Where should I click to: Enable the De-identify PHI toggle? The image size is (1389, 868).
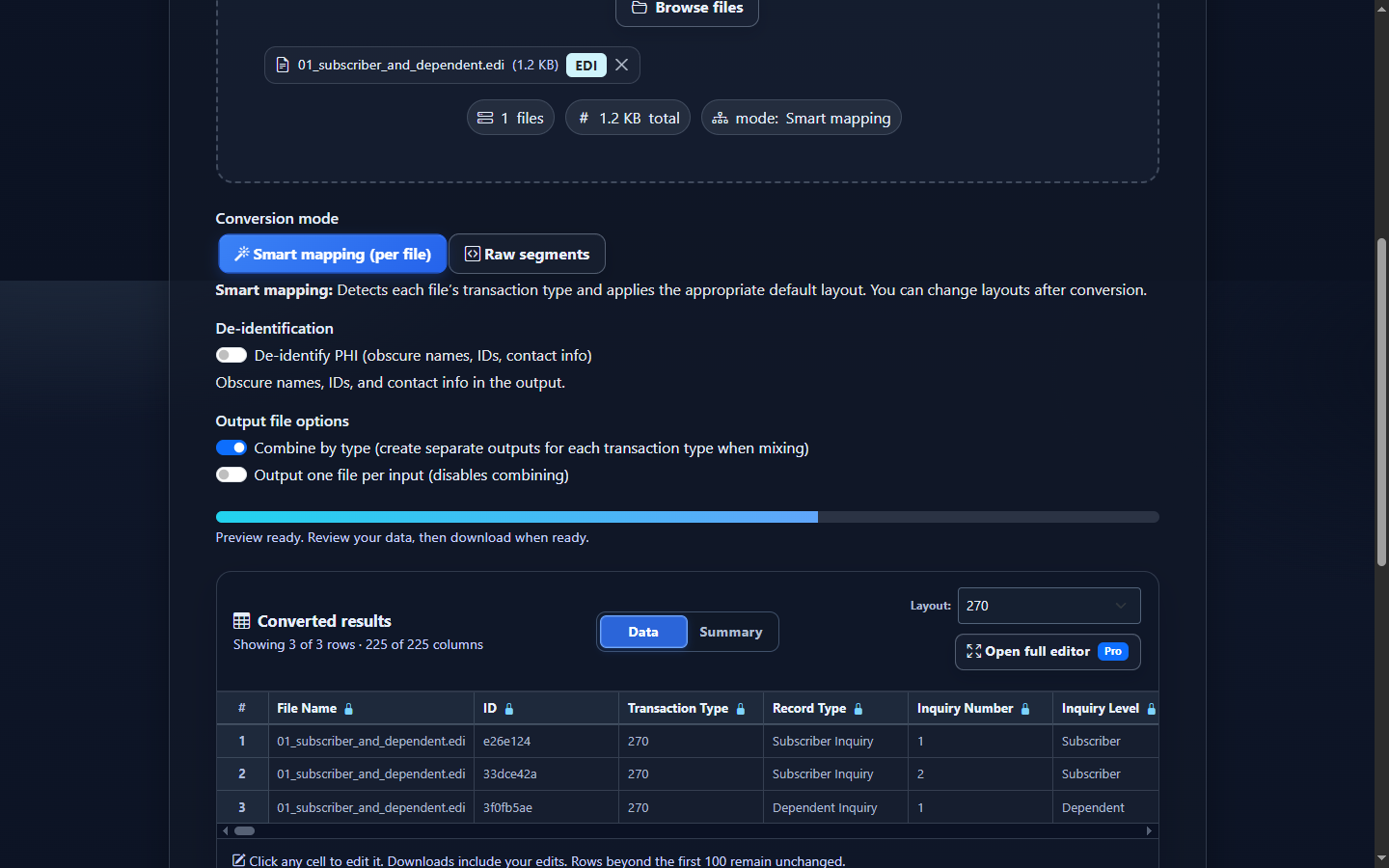click(x=231, y=355)
